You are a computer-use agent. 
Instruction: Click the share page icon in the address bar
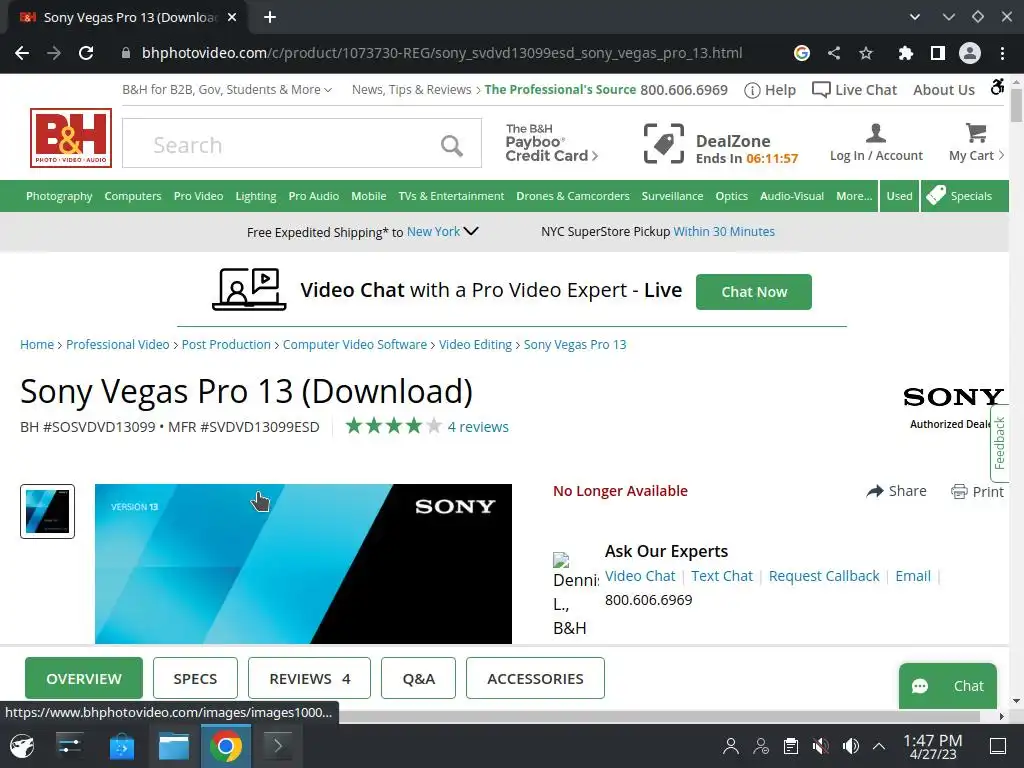(x=834, y=53)
